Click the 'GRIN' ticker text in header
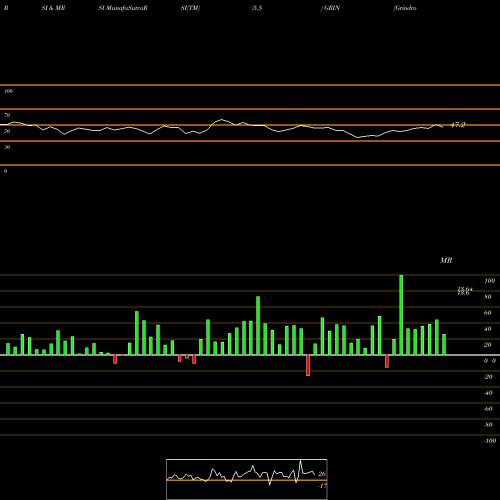Viewport: 500px width, 500px height. click(332, 8)
